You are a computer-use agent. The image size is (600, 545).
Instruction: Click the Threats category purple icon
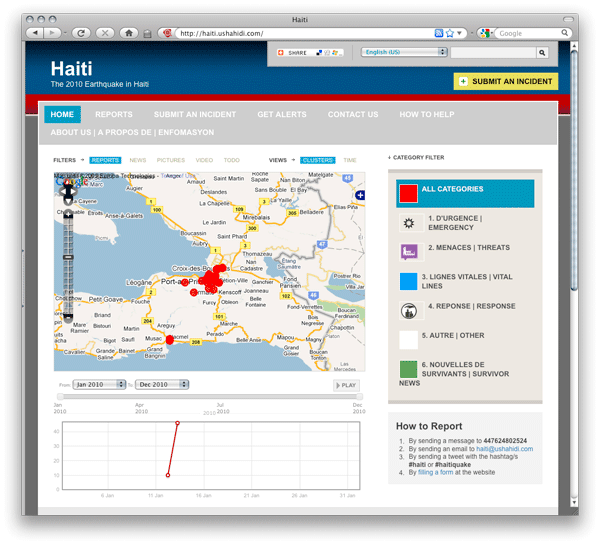tap(409, 252)
